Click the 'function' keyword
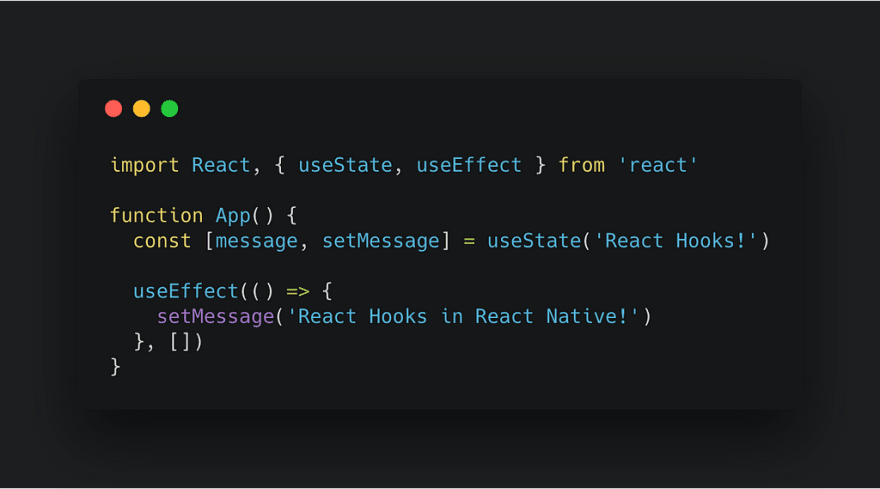Viewport: 880px width, 489px height. pos(156,216)
